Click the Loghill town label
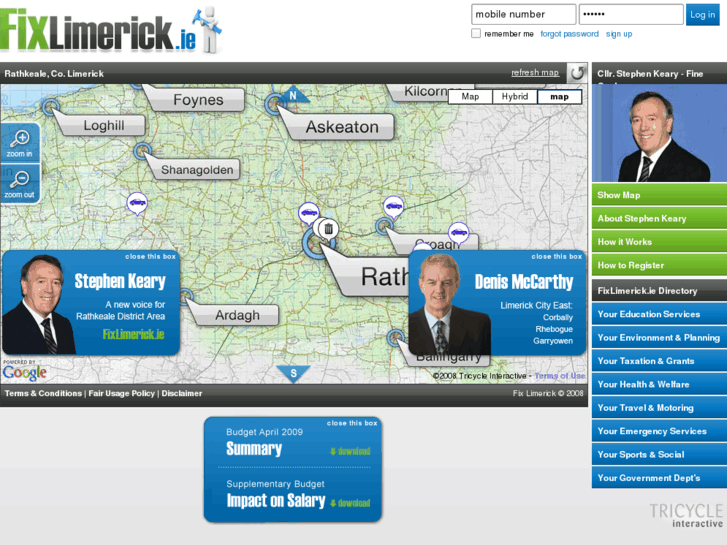 (x=104, y=125)
